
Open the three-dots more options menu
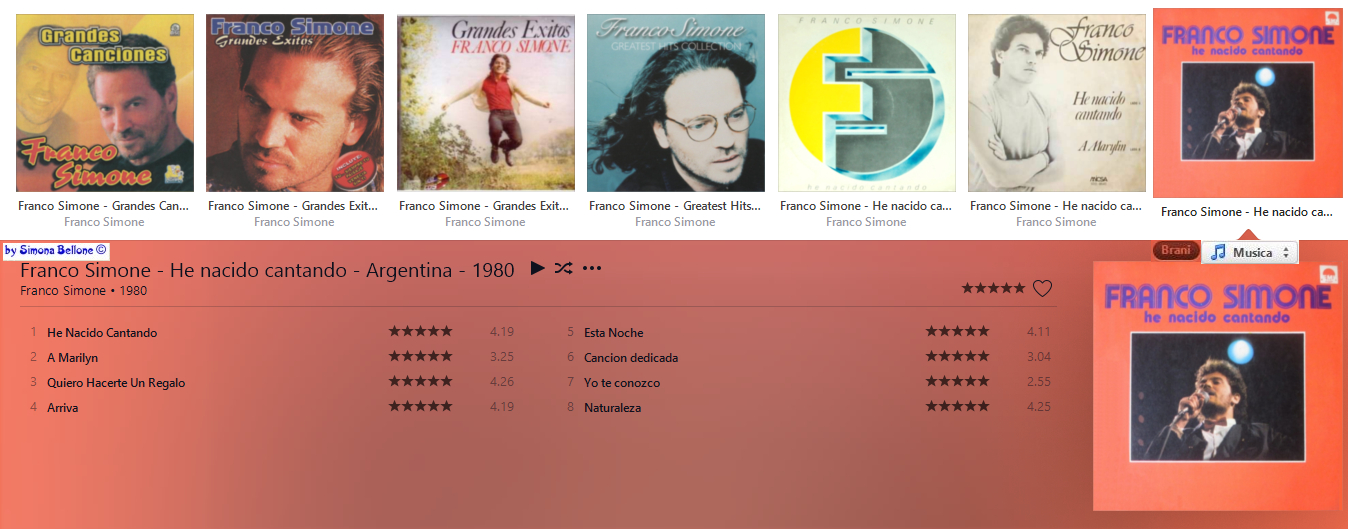pyautogui.click(x=592, y=268)
